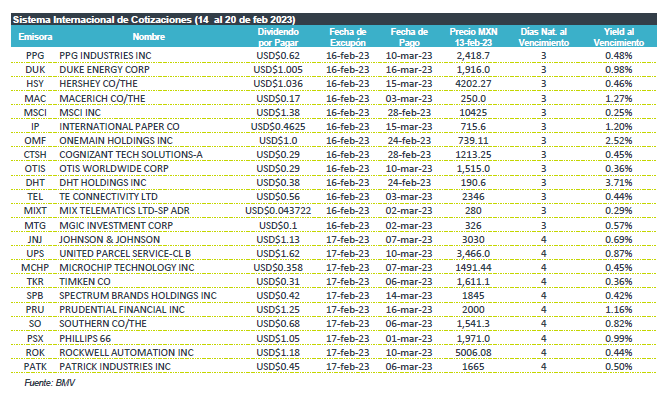Viewport: 670px width, 402px height.
Task: Click the OTIS ticker cell
Action: 35,169
